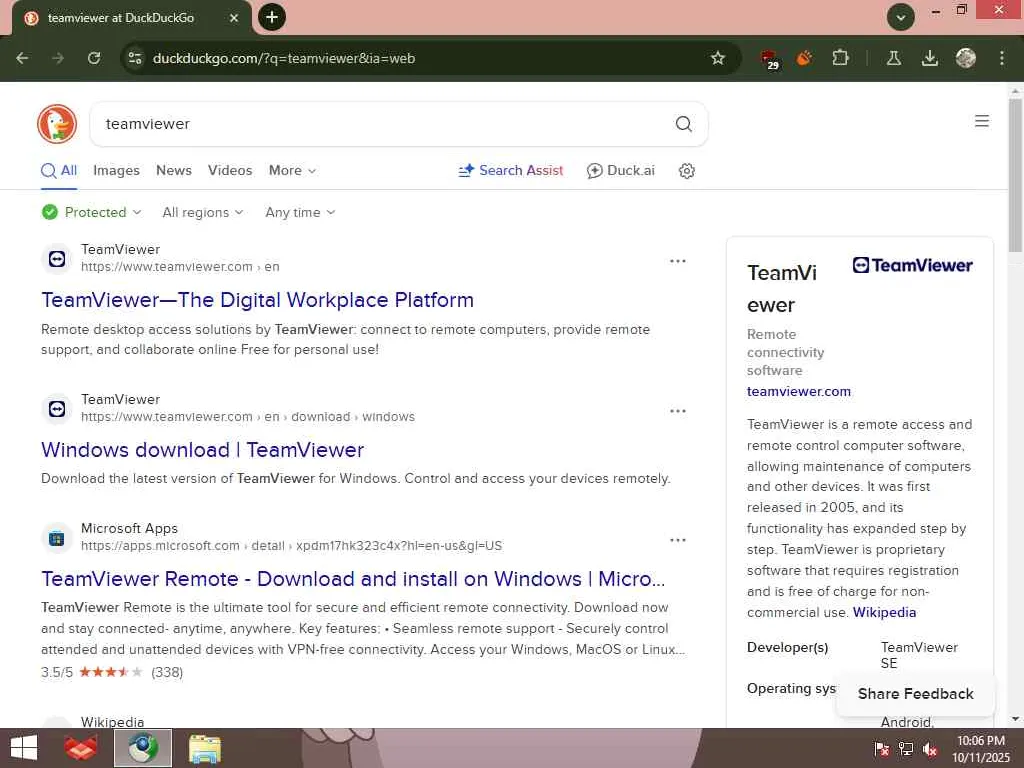Screen dimensions: 1024x768
Task: Click the browser forward arrow
Action: coord(58,58)
